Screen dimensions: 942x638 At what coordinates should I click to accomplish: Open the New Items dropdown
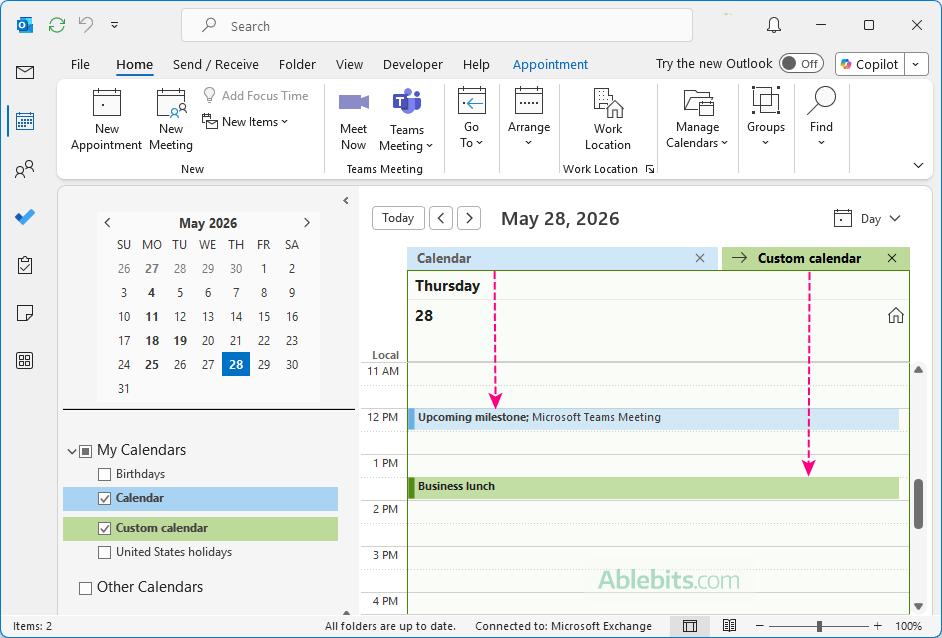245,121
